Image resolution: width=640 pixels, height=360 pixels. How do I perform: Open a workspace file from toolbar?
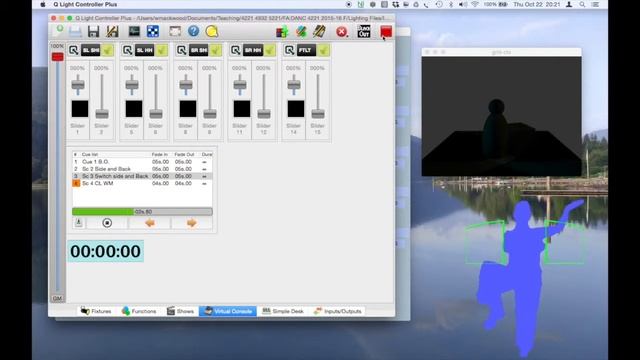[x=75, y=31]
